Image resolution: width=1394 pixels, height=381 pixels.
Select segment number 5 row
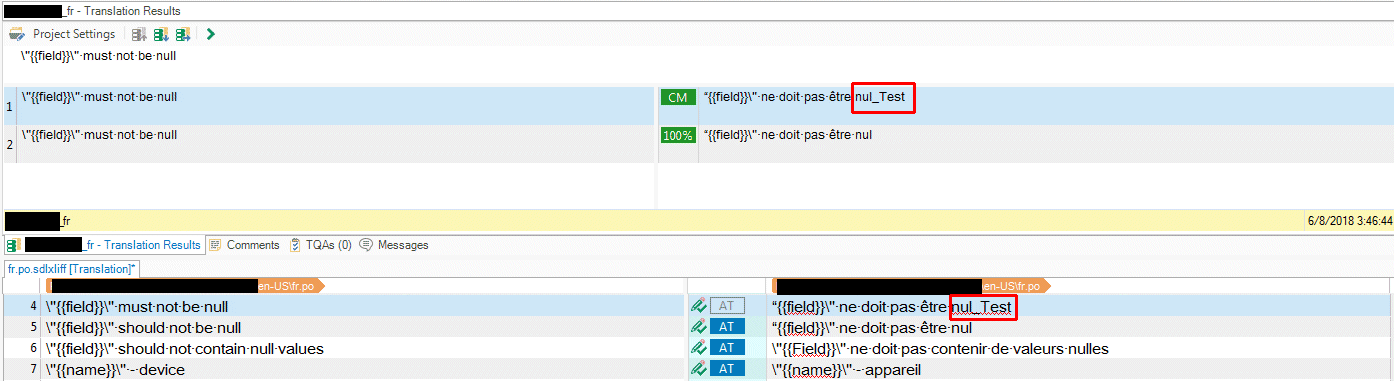(x=696, y=327)
